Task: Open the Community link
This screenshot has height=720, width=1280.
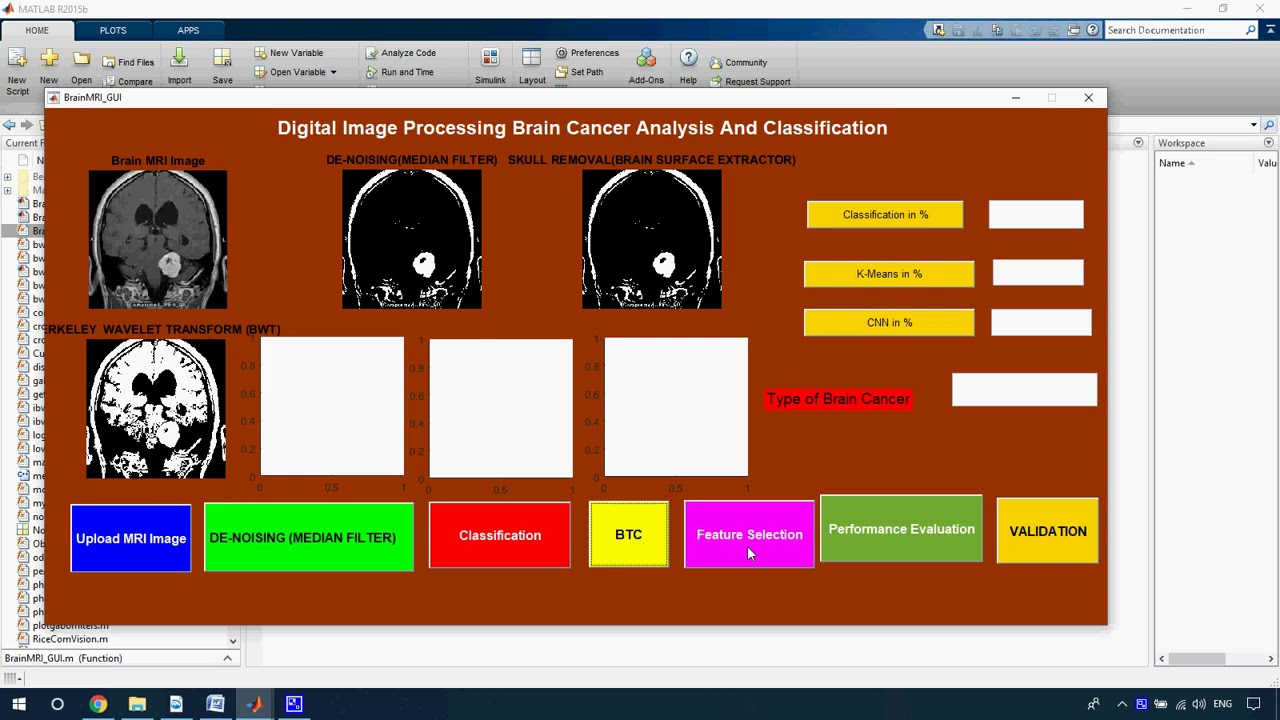Action: 738,63
